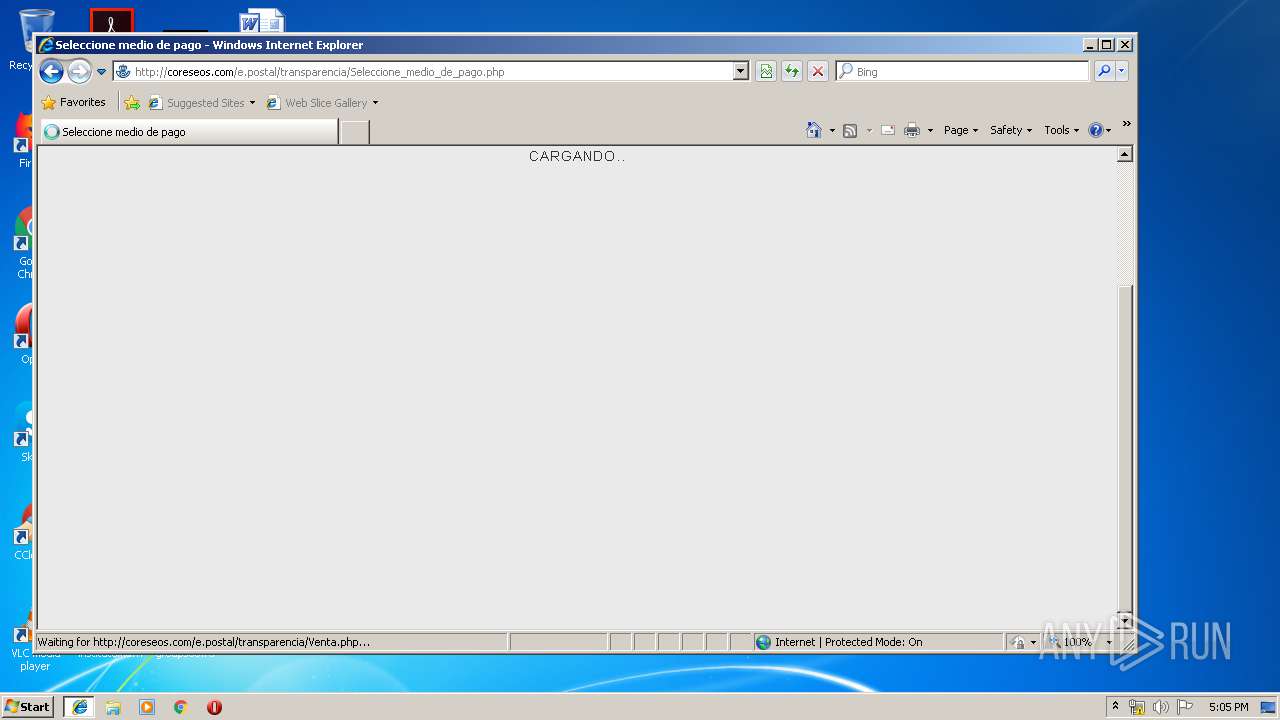Open the recent pages dropdown arrow
Screen dimensions: 1280x720
pos(101,72)
